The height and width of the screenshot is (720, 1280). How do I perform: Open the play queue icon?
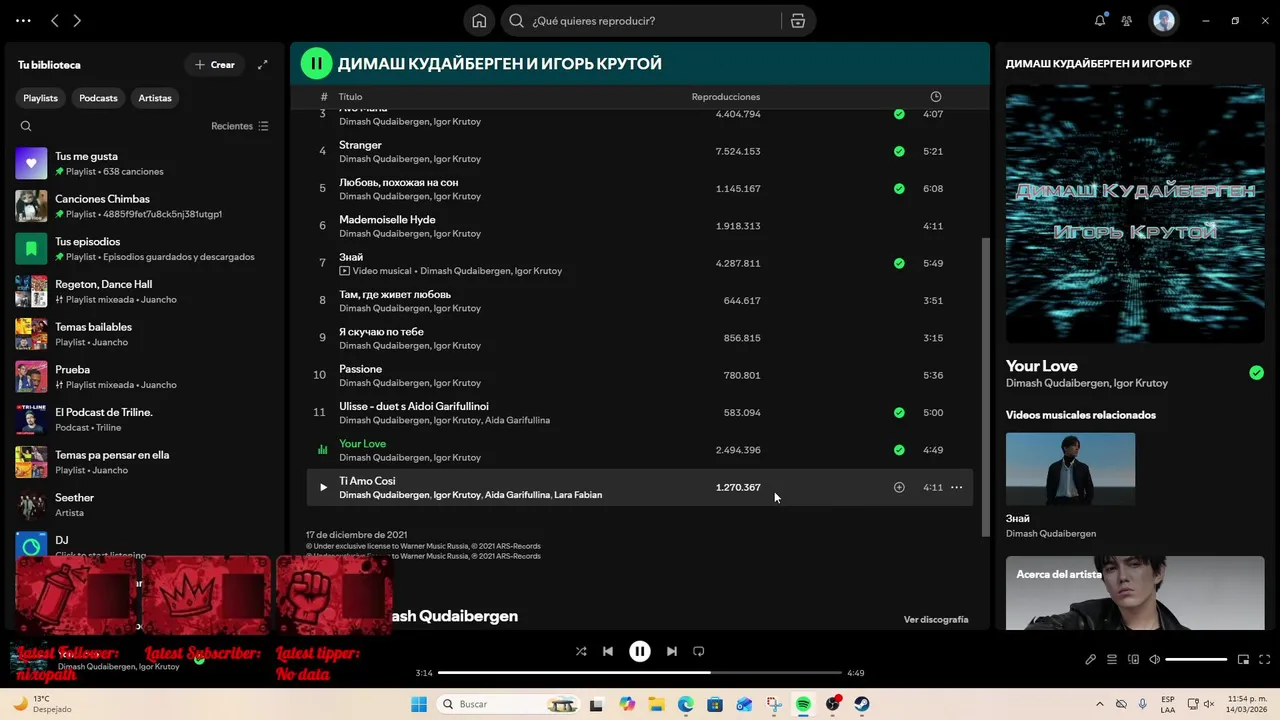(1112, 659)
